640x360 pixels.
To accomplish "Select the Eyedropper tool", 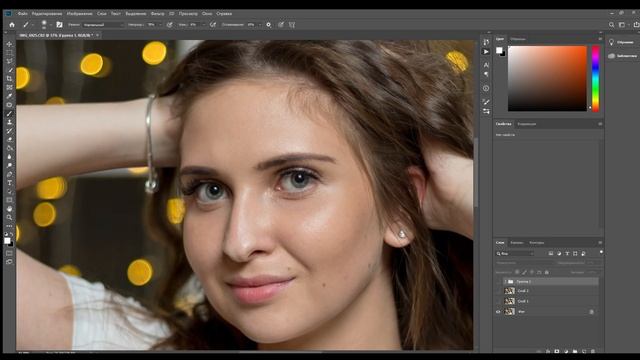I will tap(9, 96).
